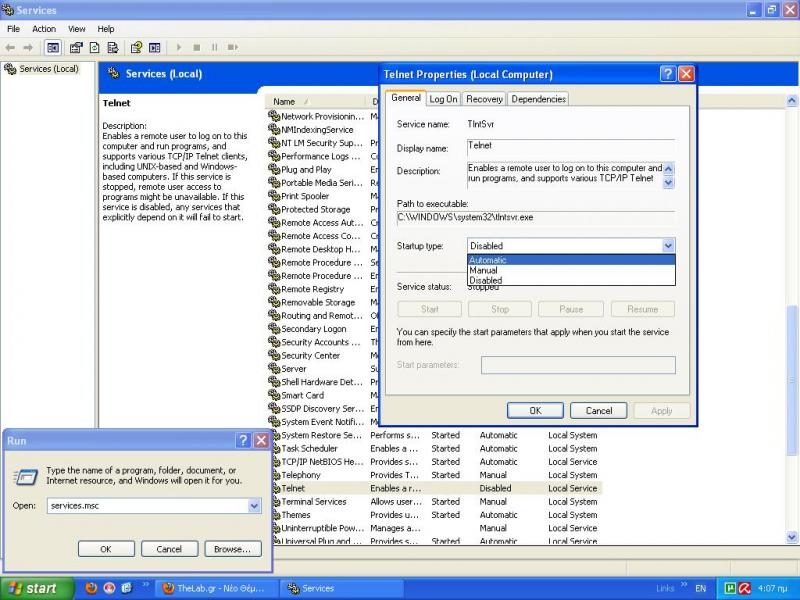800x600 pixels.
Task: Click the Stop Service square icon
Action: (196, 47)
